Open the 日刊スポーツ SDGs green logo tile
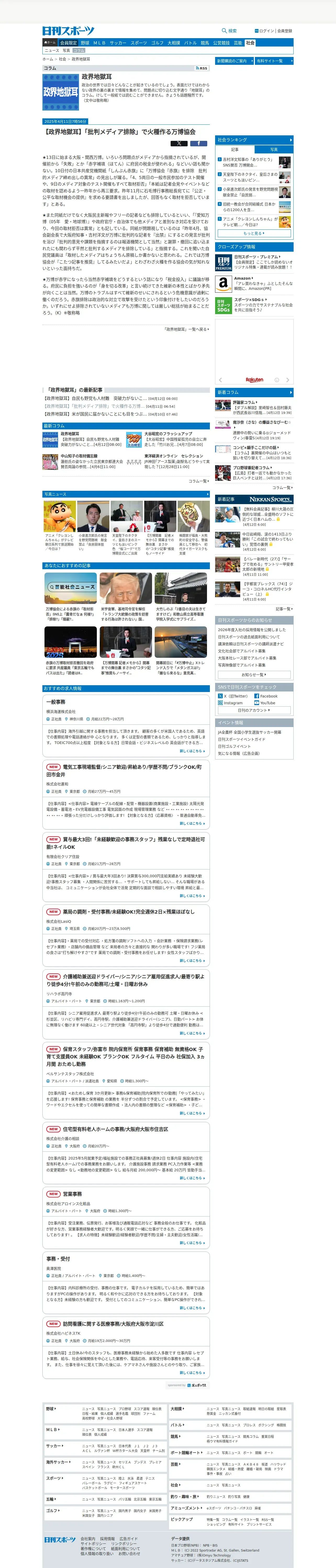 [x=224, y=305]
